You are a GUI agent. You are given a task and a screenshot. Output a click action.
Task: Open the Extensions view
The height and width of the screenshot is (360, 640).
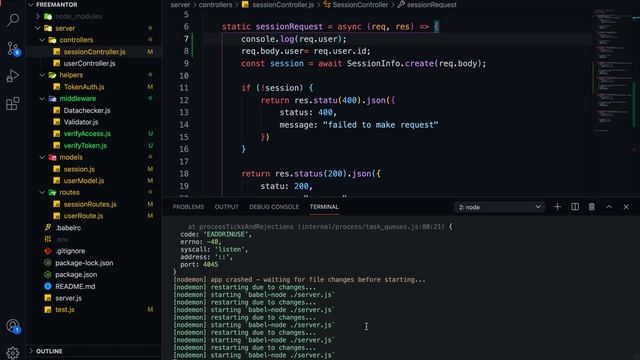13,103
